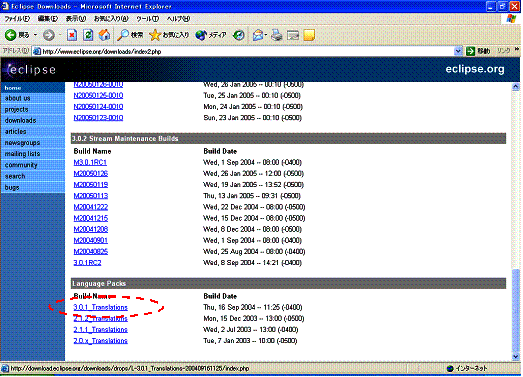The height and width of the screenshot is (377, 523).
Task: Open the Favorites star button
Action: tap(169, 35)
